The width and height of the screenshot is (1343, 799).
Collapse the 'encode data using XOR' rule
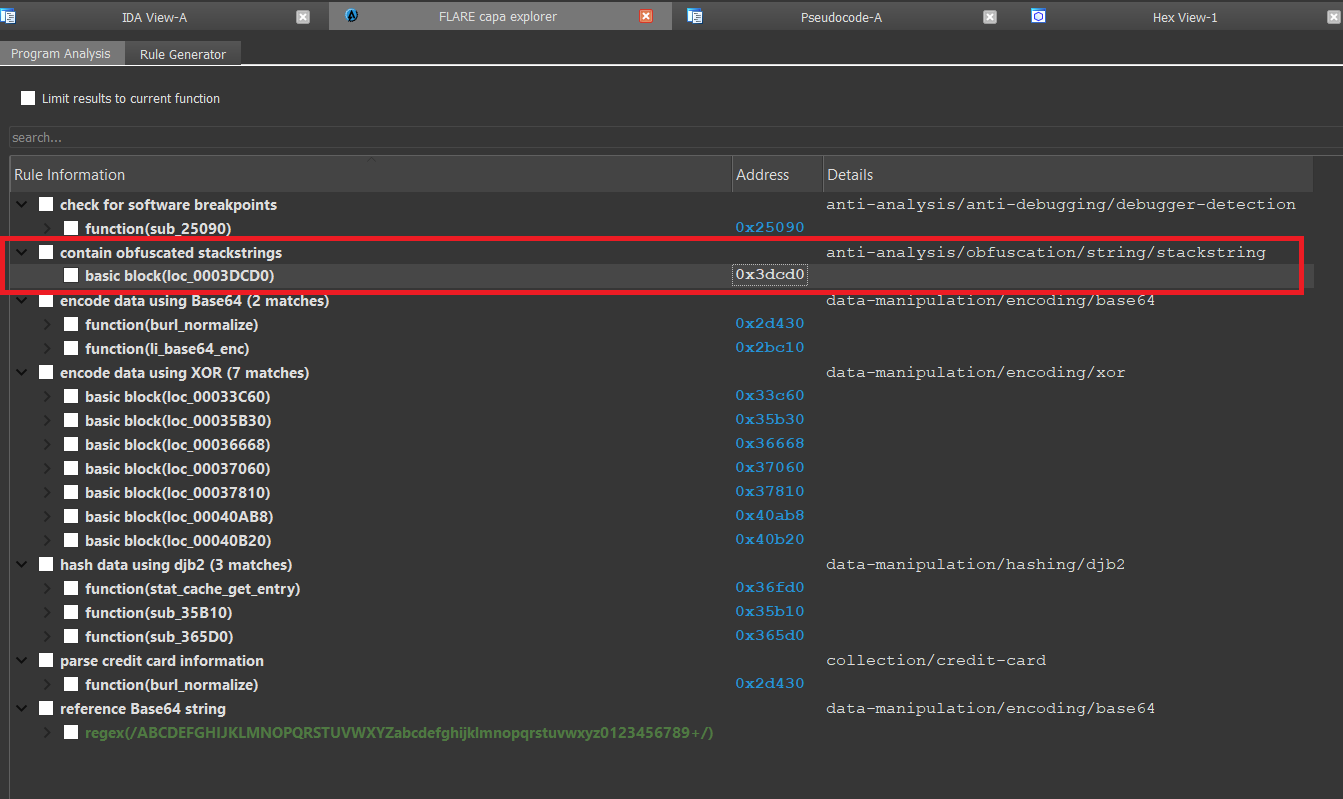22,373
